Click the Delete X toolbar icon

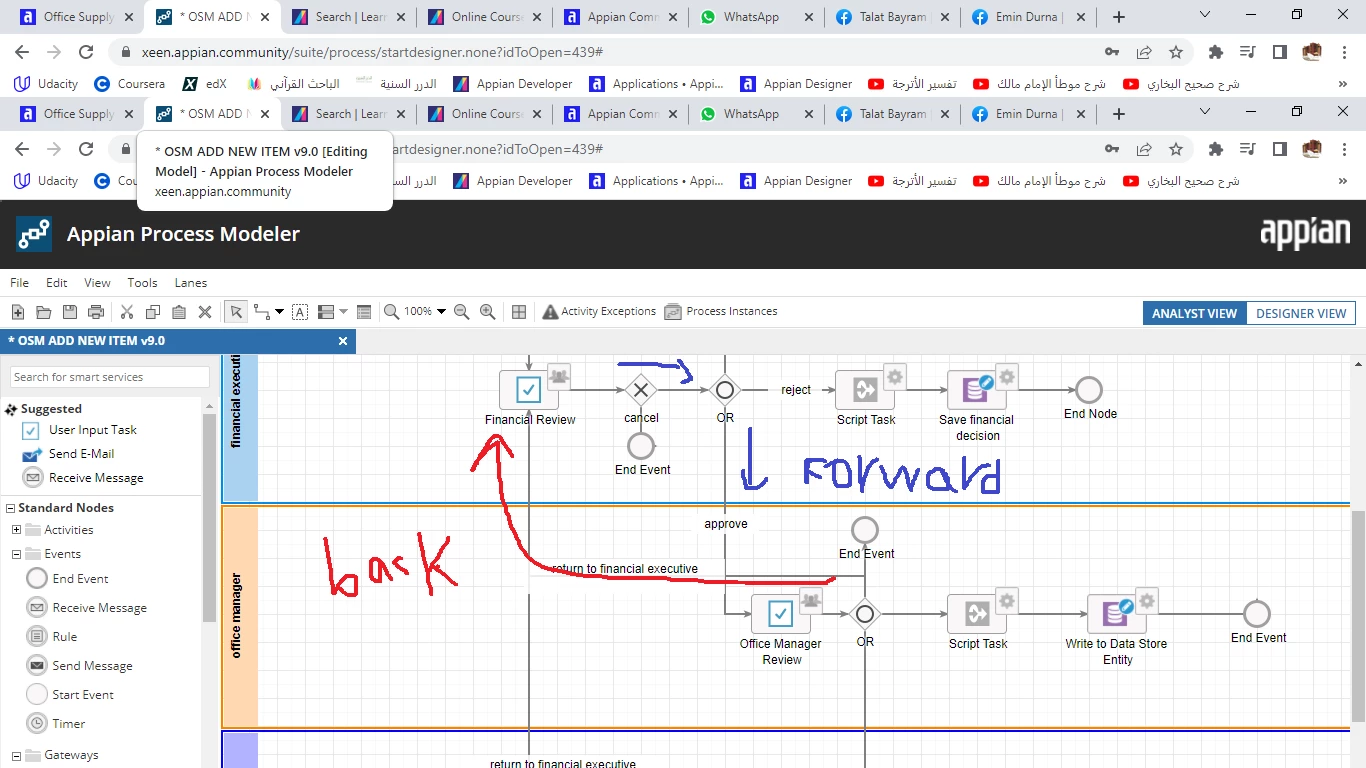click(x=205, y=312)
